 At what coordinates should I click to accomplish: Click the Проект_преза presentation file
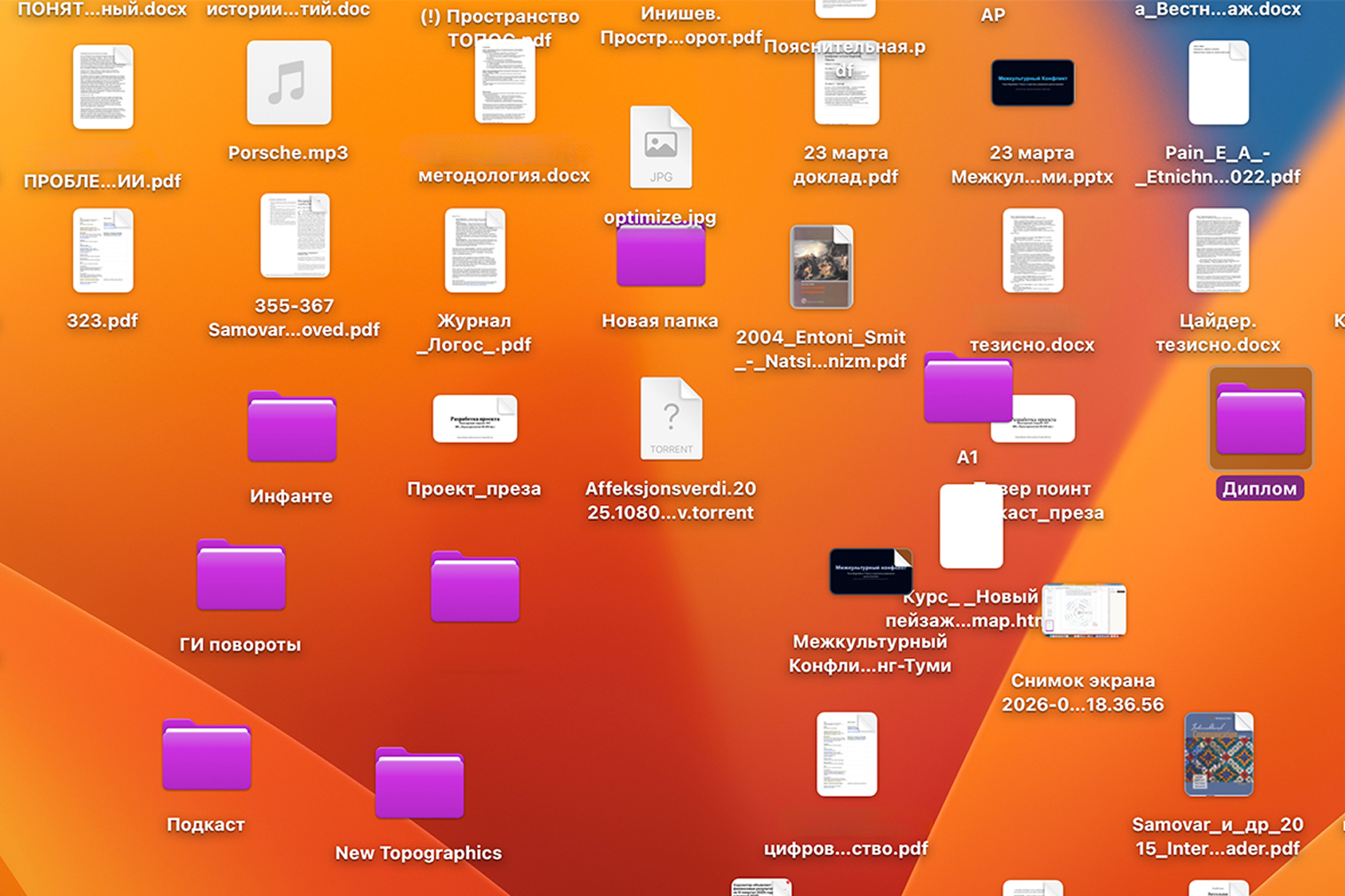[x=474, y=419]
